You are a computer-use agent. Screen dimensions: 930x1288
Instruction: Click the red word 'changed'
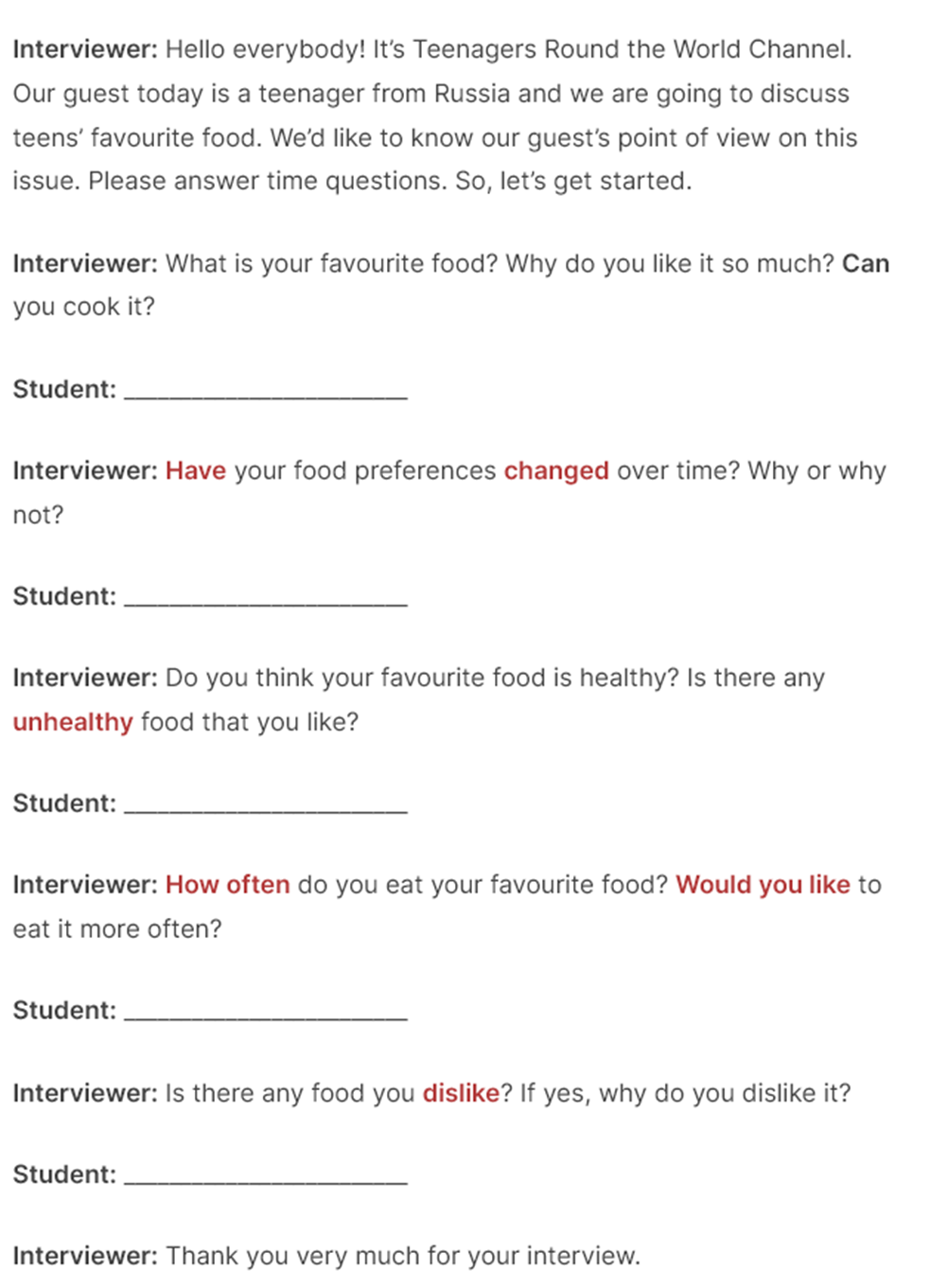[556, 470]
